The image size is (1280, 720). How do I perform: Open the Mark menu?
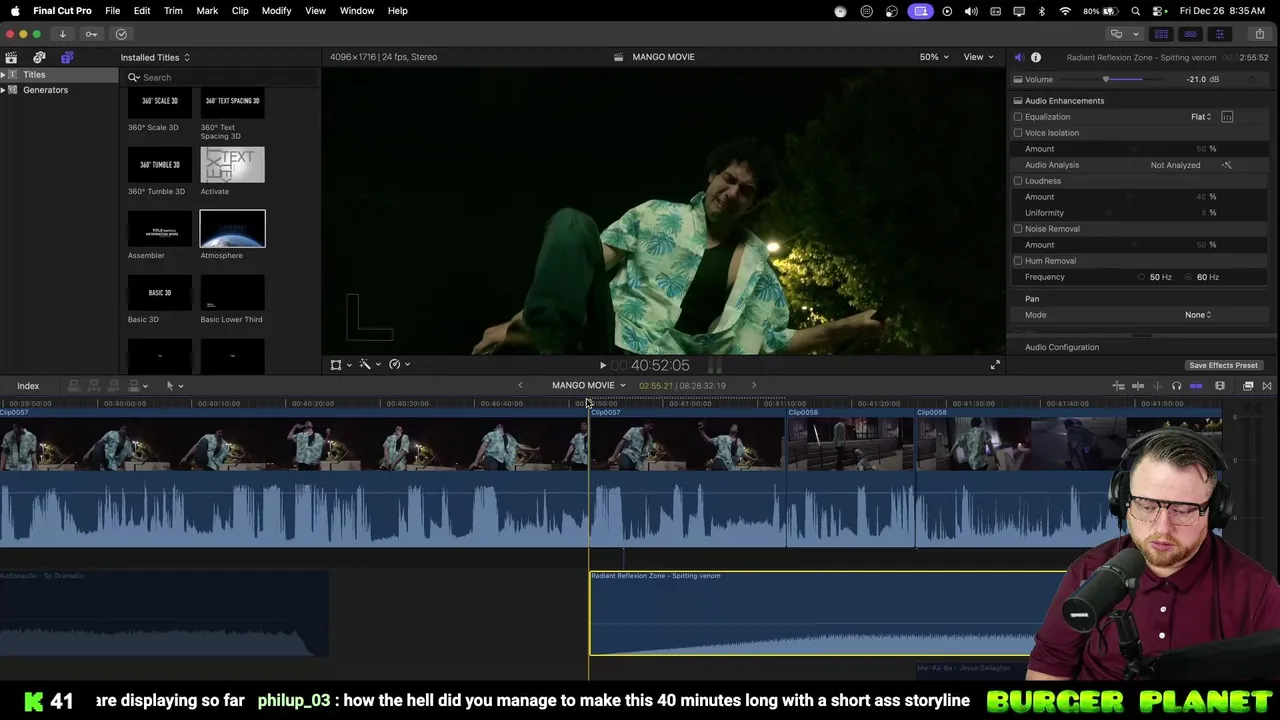click(x=207, y=11)
